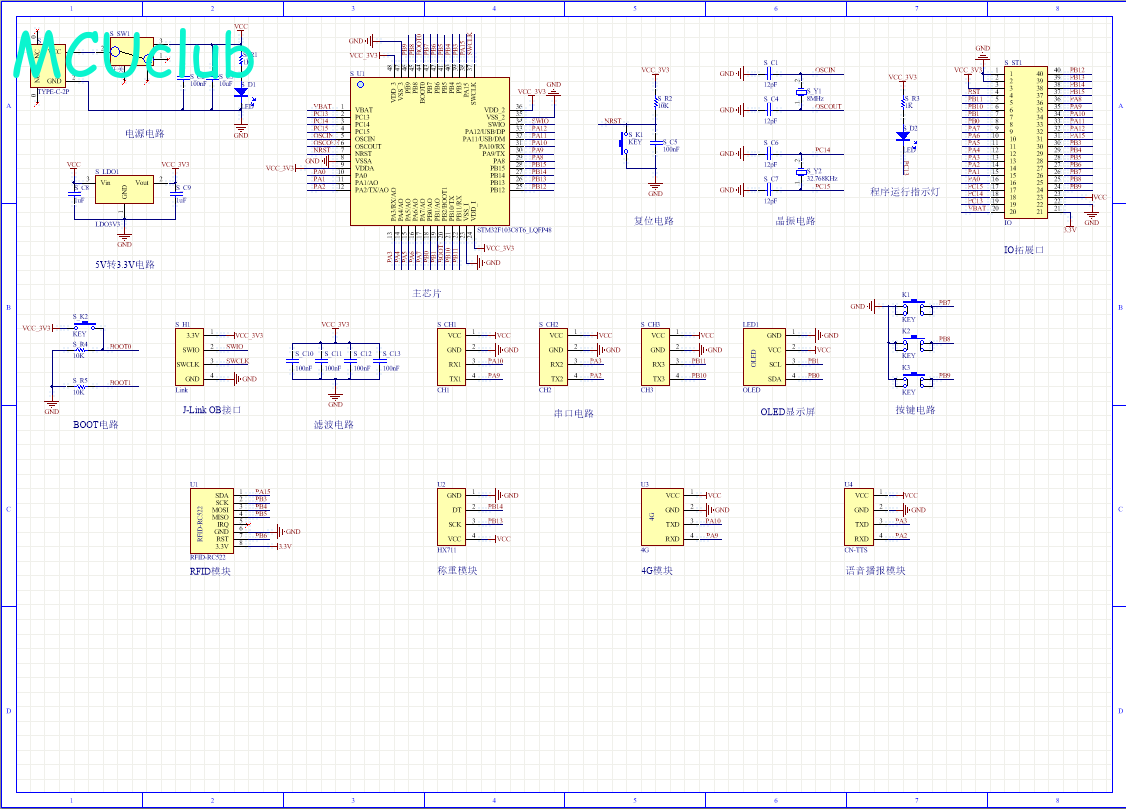Click the 'LDO3V3' part label
1126x809 pixels.
[108, 224]
